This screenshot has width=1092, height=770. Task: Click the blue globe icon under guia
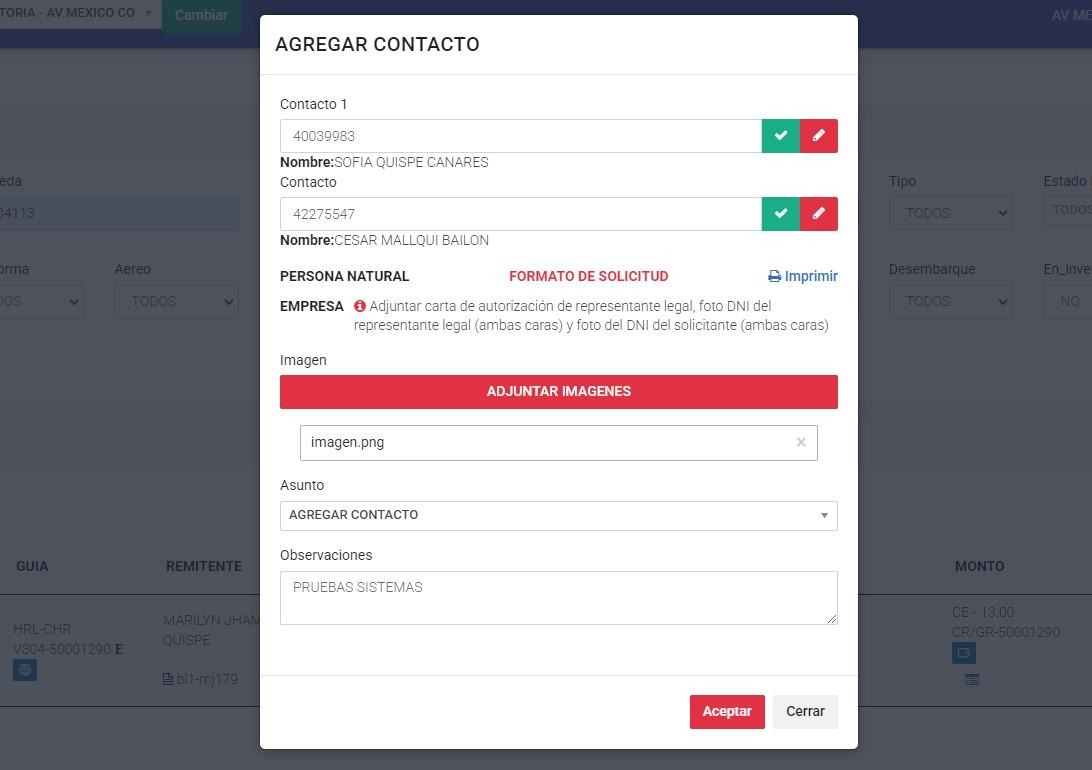[x=25, y=670]
